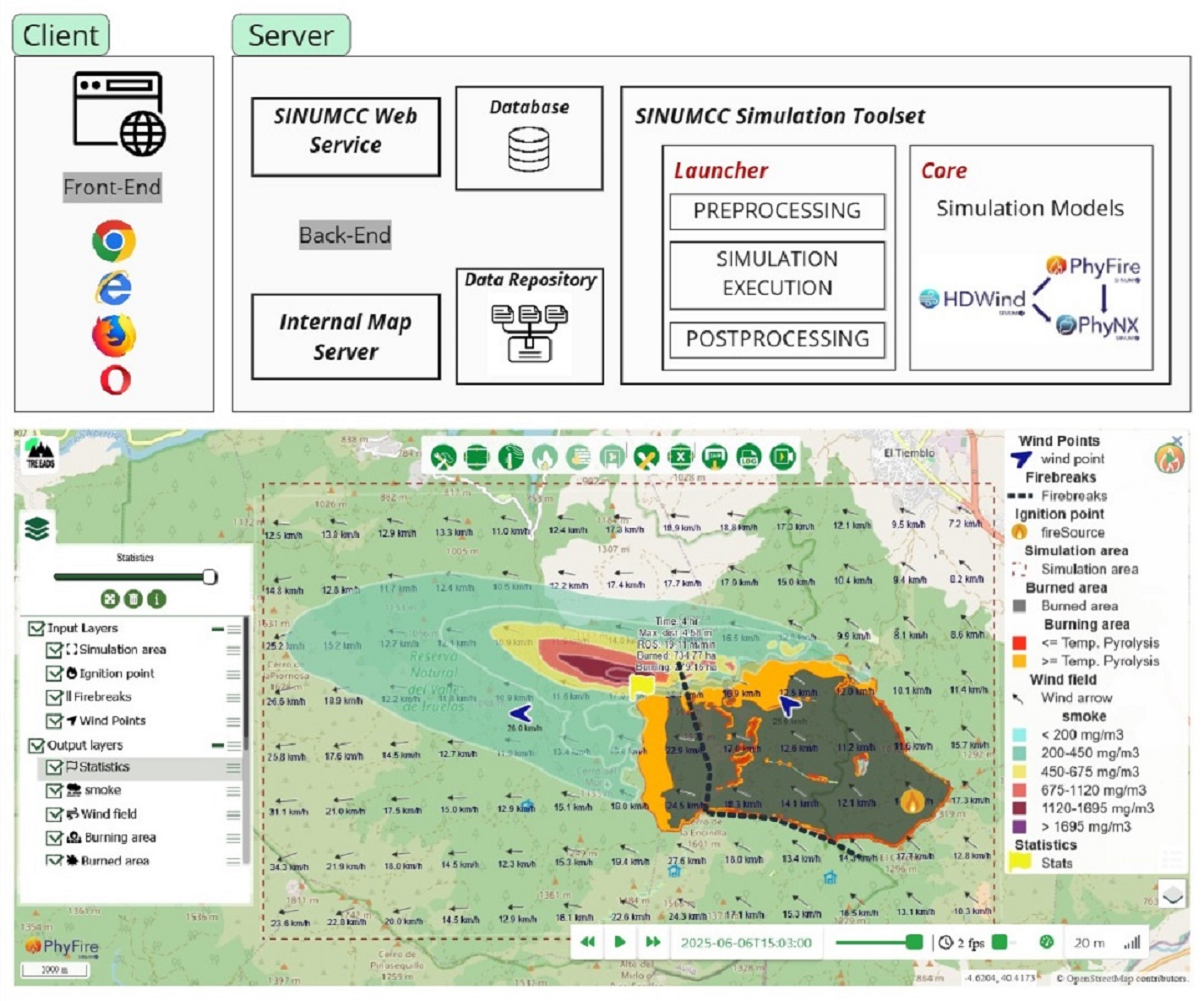
Task: Click the LOG file toolbar icon
Action: point(749,457)
